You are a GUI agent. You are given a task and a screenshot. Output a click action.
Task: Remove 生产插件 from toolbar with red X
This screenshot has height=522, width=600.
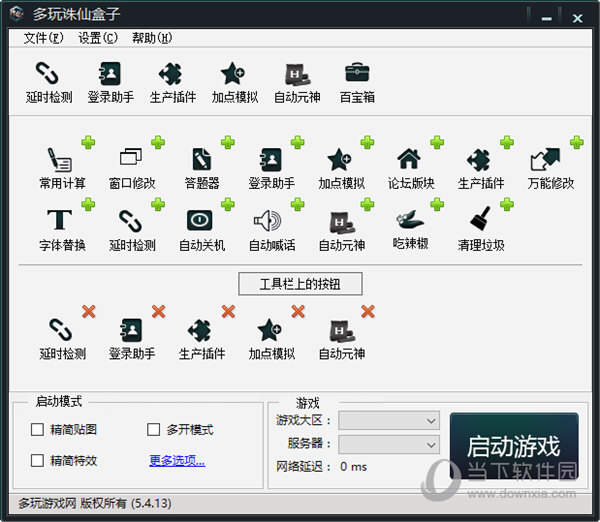pos(228,312)
